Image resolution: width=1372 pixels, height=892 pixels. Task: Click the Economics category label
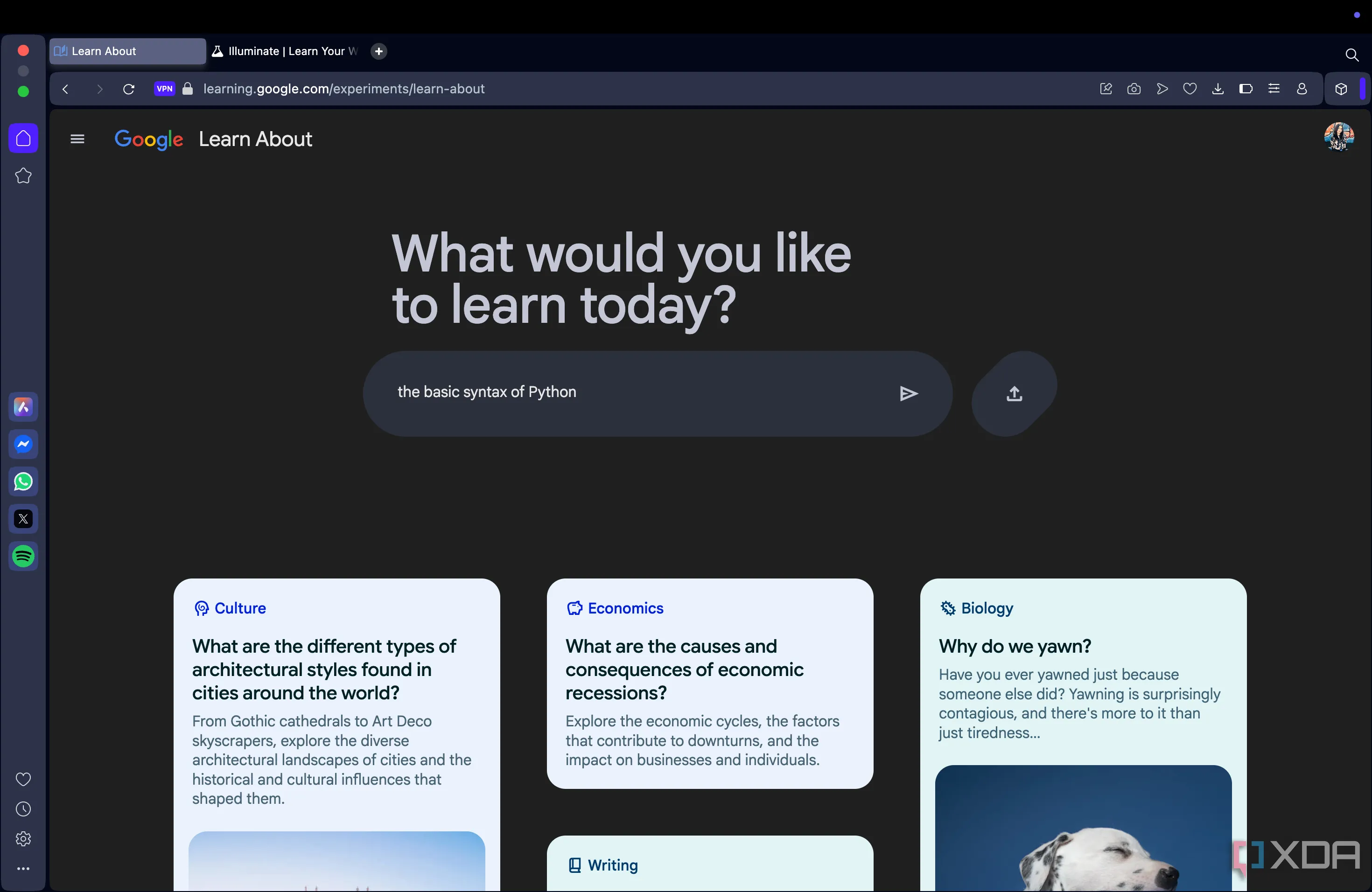[x=625, y=608]
